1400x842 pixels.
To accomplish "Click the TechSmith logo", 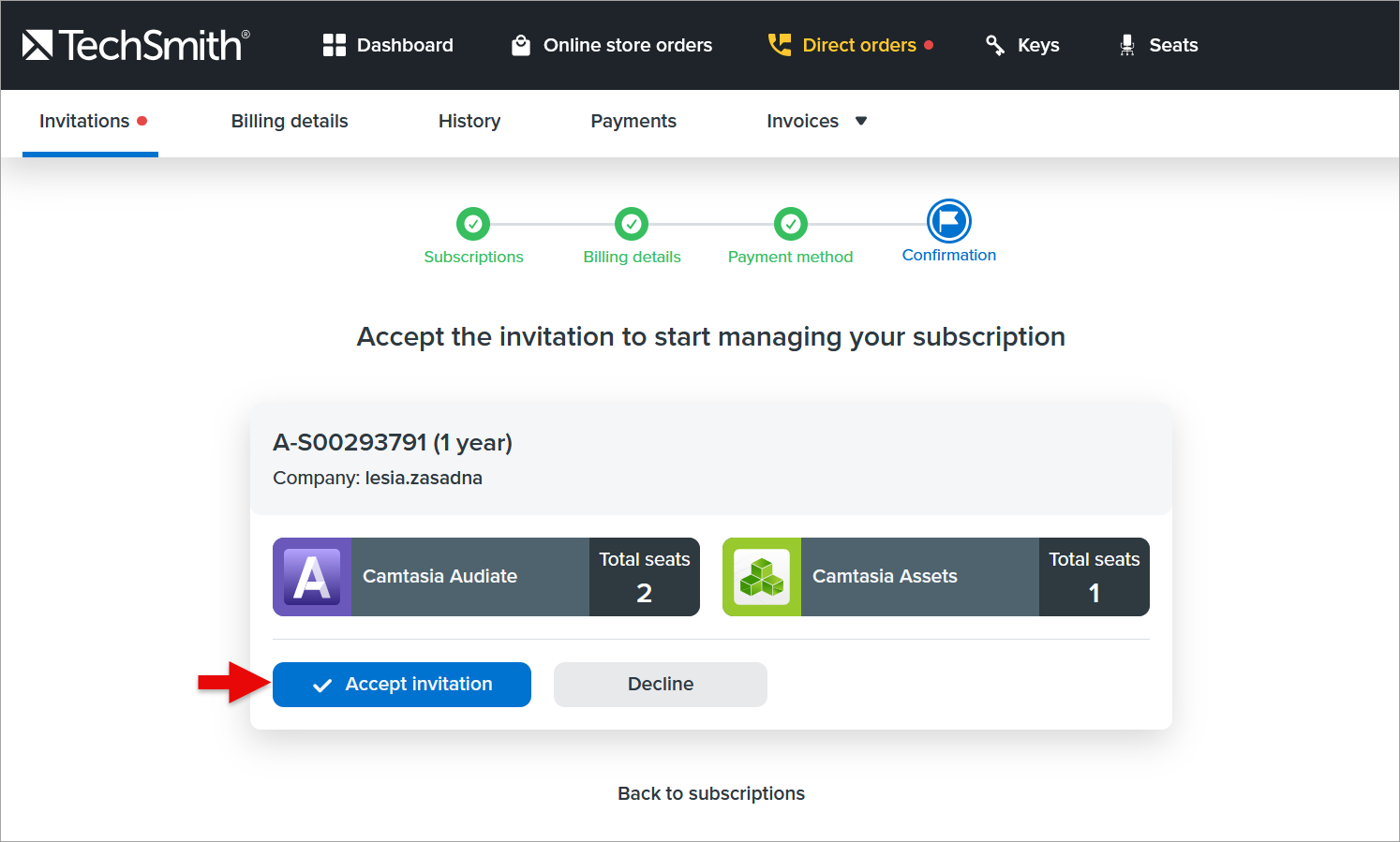I will [x=136, y=45].
